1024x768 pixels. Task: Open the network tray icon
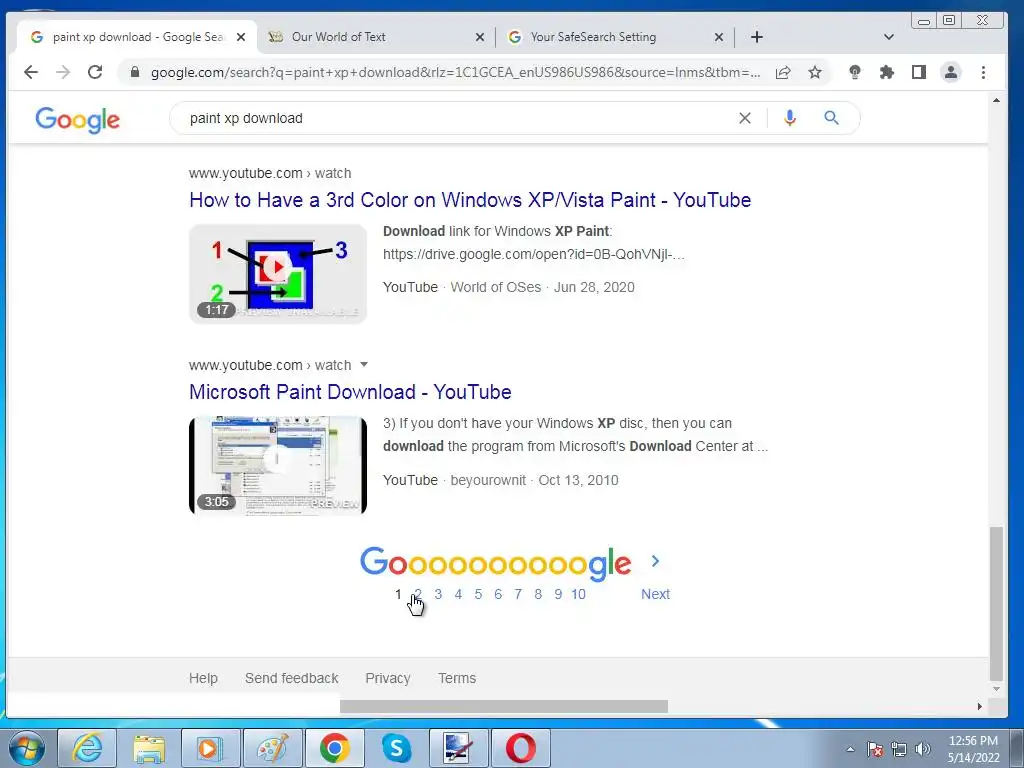coord(899,749)
